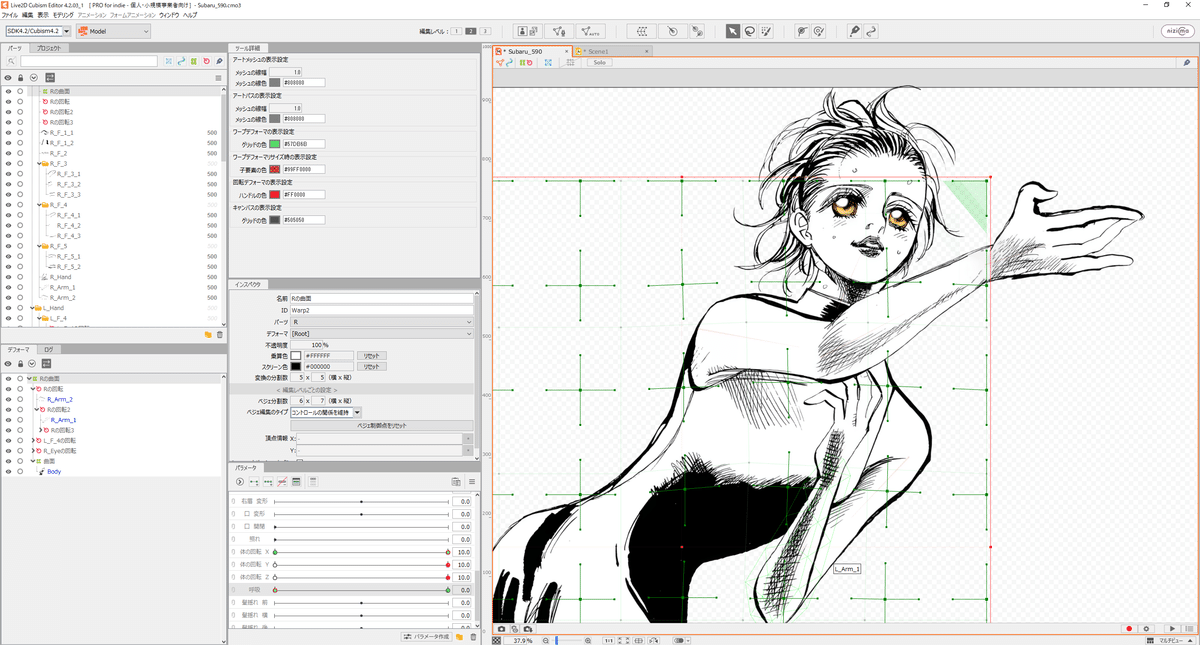Open the モデリング menu

(x=62, y=16)
